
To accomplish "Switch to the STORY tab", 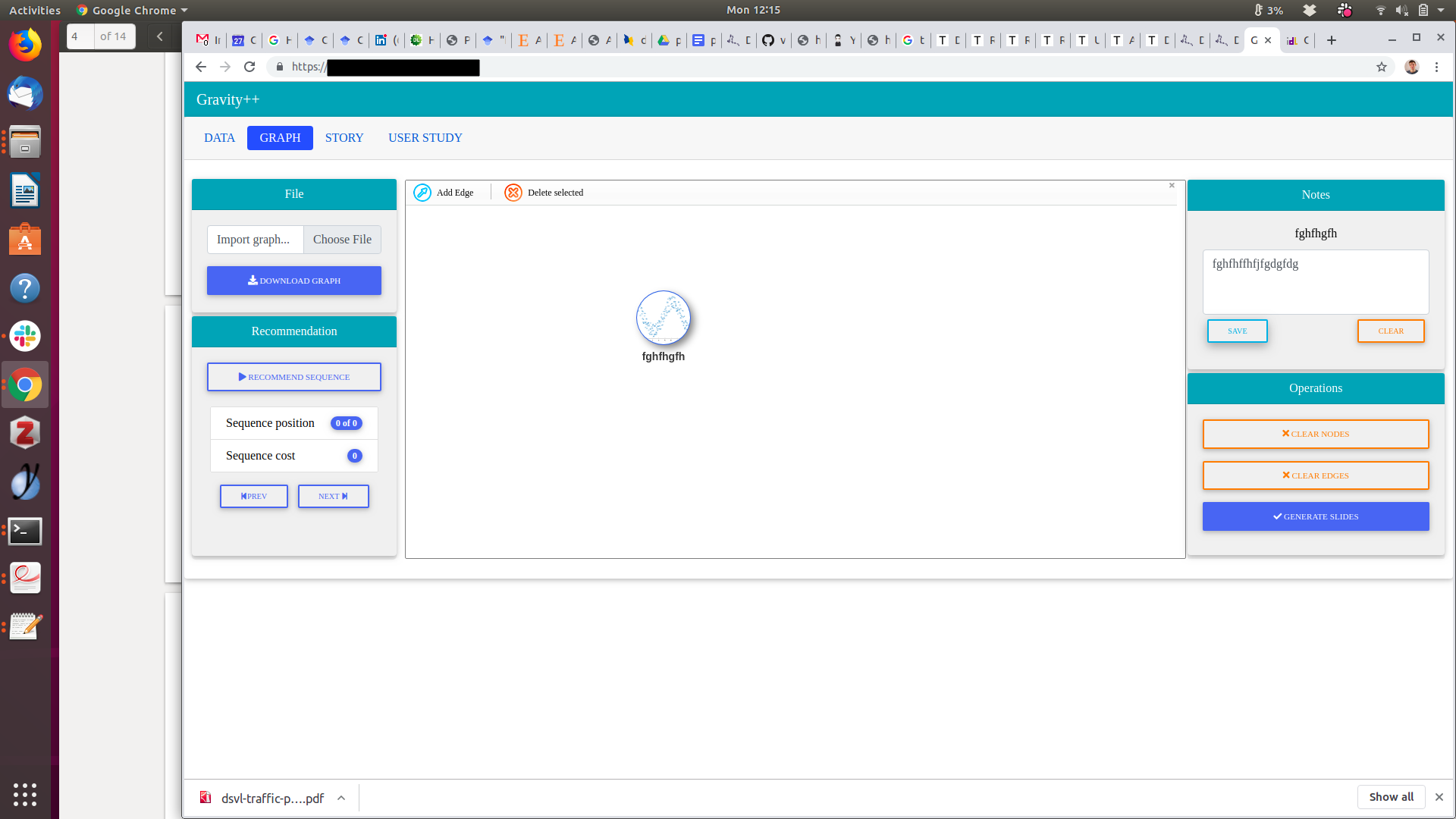I will [344, 138].
